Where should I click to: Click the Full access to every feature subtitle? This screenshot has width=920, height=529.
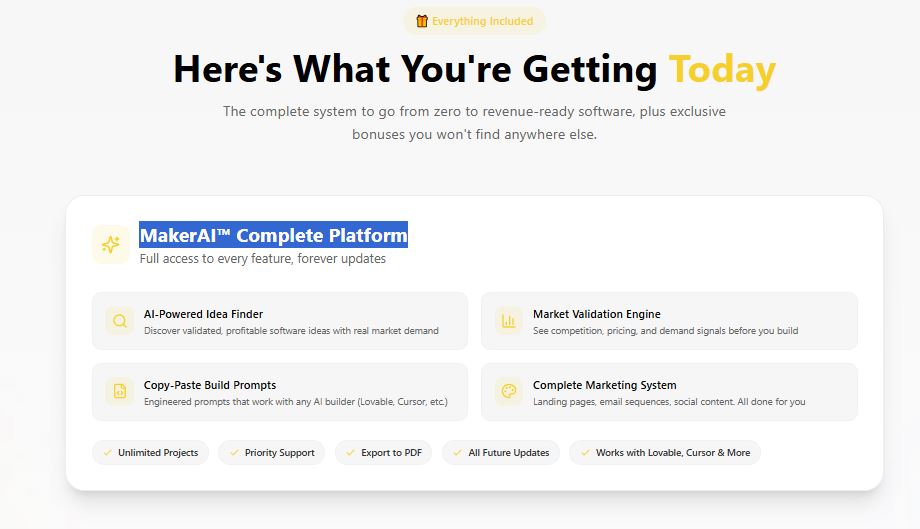(x=262, y=259)
